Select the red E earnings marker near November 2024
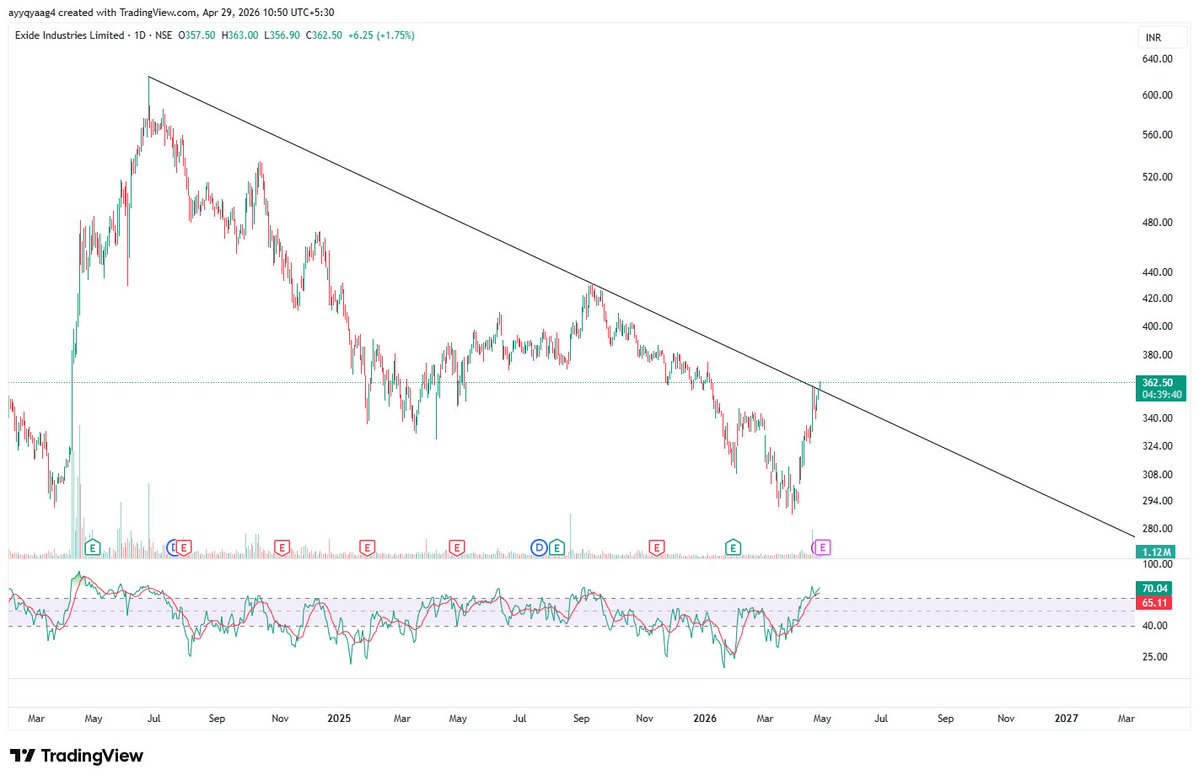This screenshot has height=781, width=1199. tap(281, 547)
